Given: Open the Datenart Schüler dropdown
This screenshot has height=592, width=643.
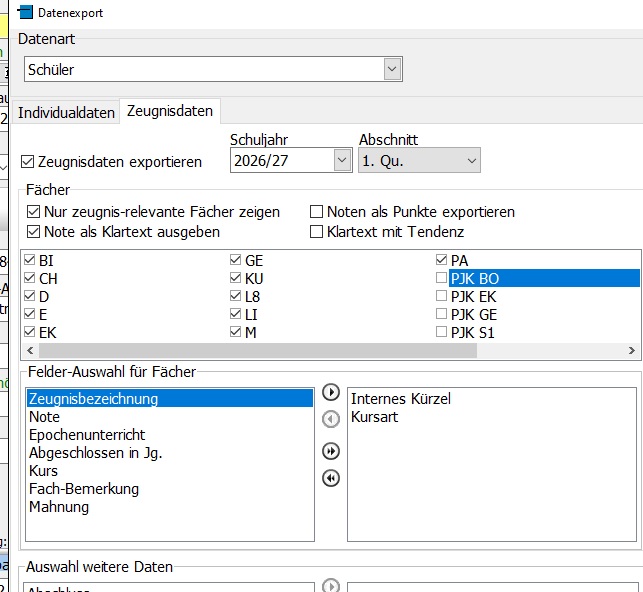Looking at the screenshot, I should 392,69.
